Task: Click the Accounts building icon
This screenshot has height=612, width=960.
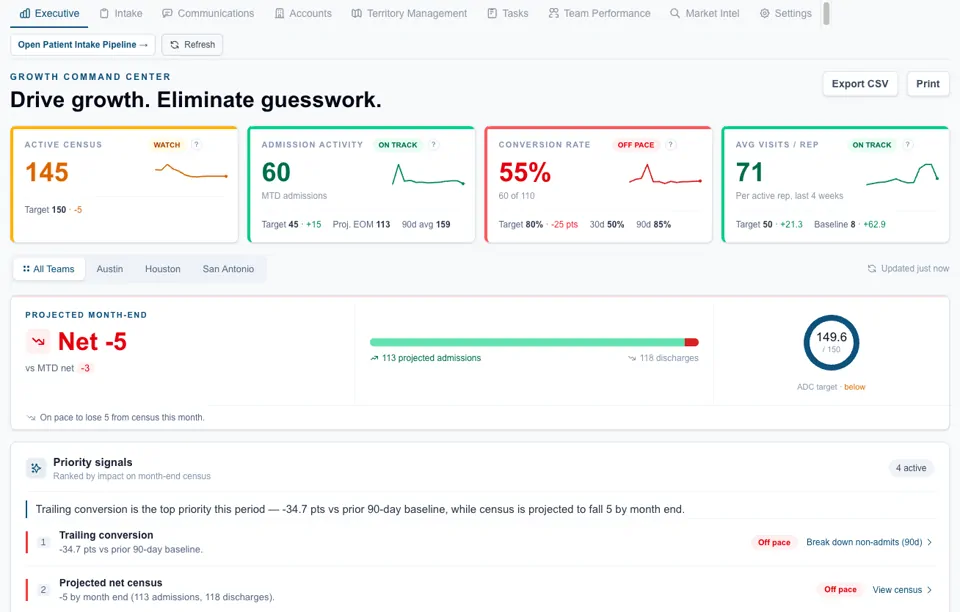Action: coord(279,13)
